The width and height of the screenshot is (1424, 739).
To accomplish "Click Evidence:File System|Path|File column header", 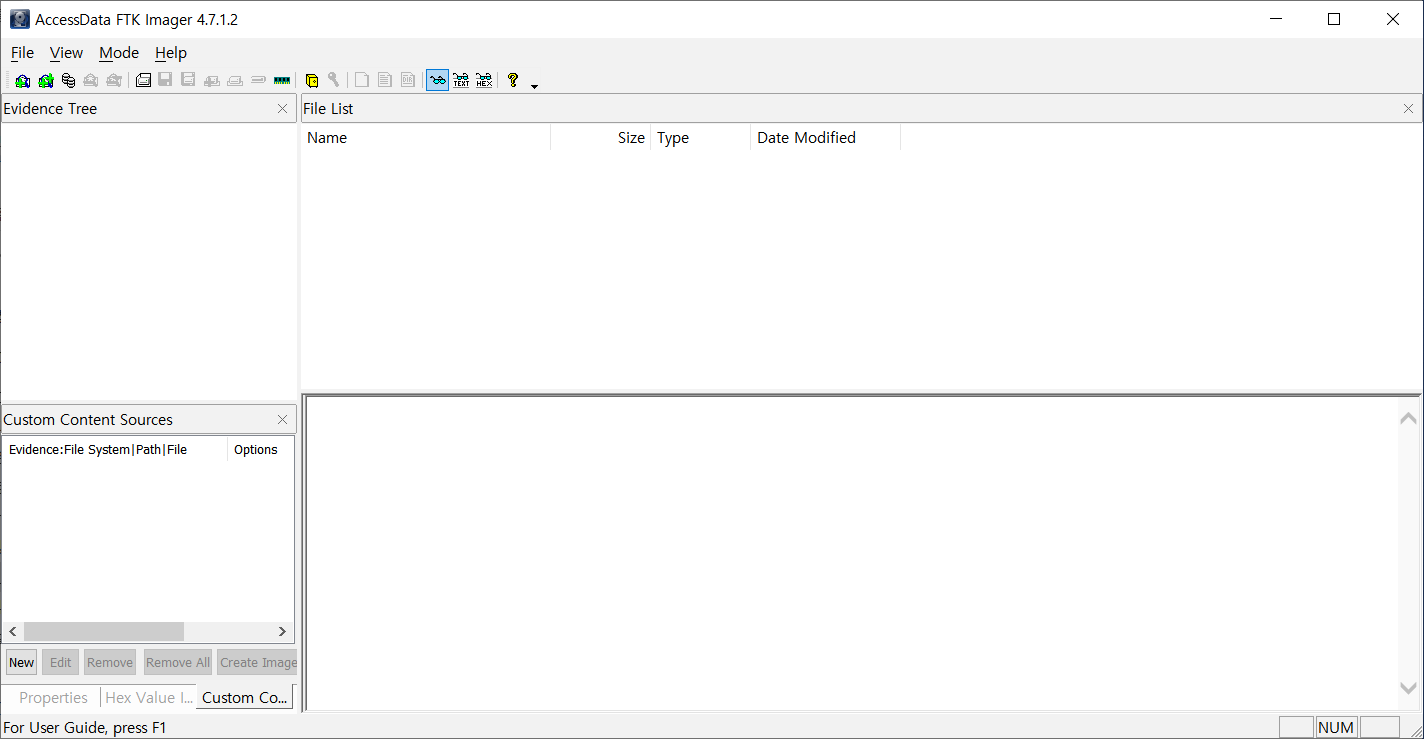I will [x=115, y=450].
